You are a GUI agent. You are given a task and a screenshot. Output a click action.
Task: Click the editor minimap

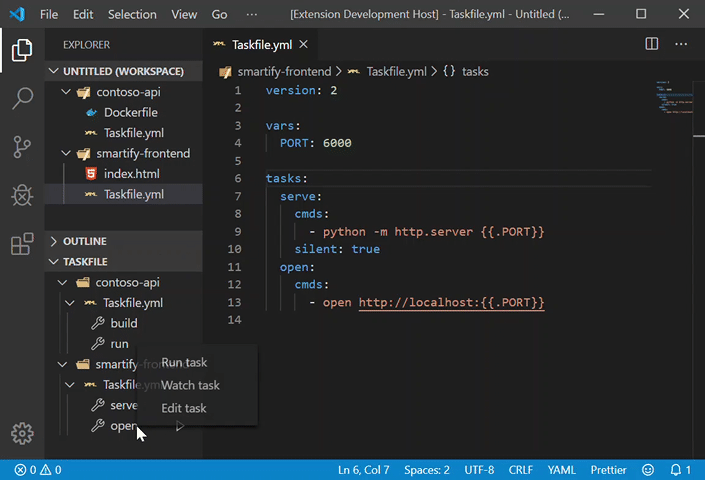tap(674, 97)
